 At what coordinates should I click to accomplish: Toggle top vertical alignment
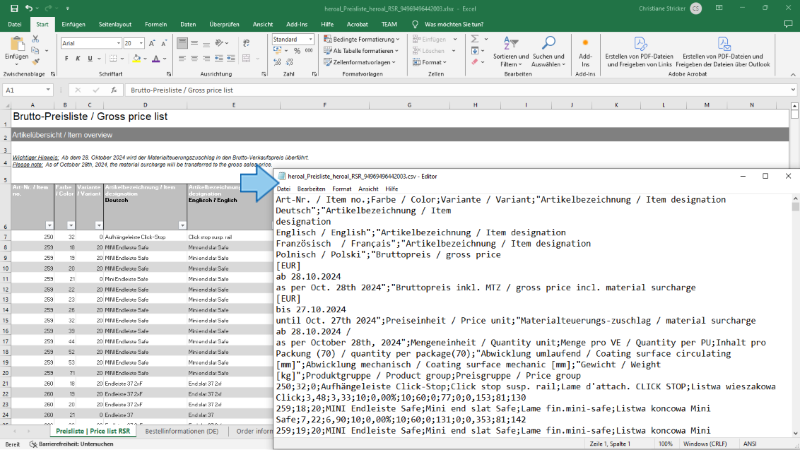(182, 43)
